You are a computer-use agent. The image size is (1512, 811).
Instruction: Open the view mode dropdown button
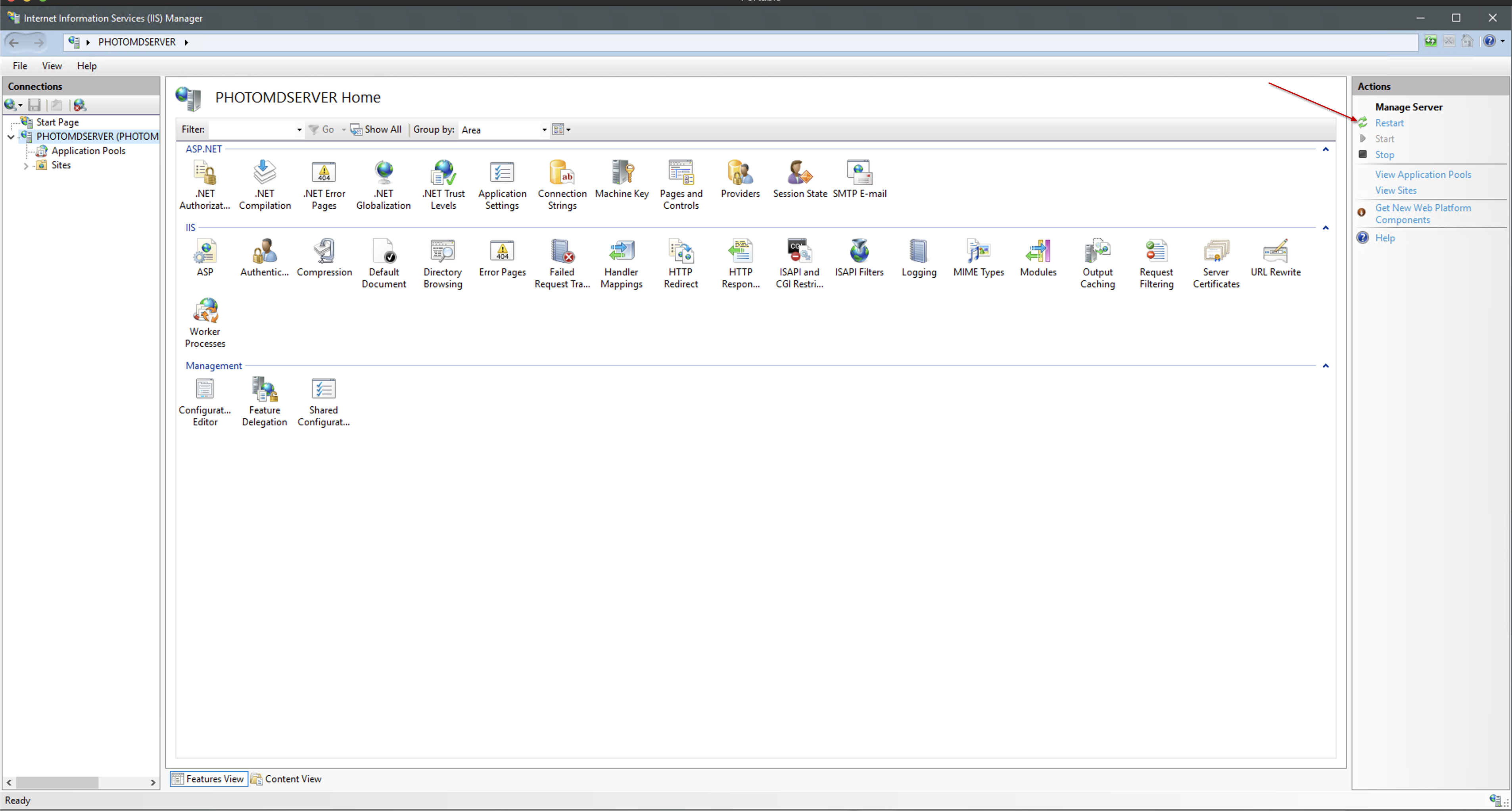tap(561, 129)
